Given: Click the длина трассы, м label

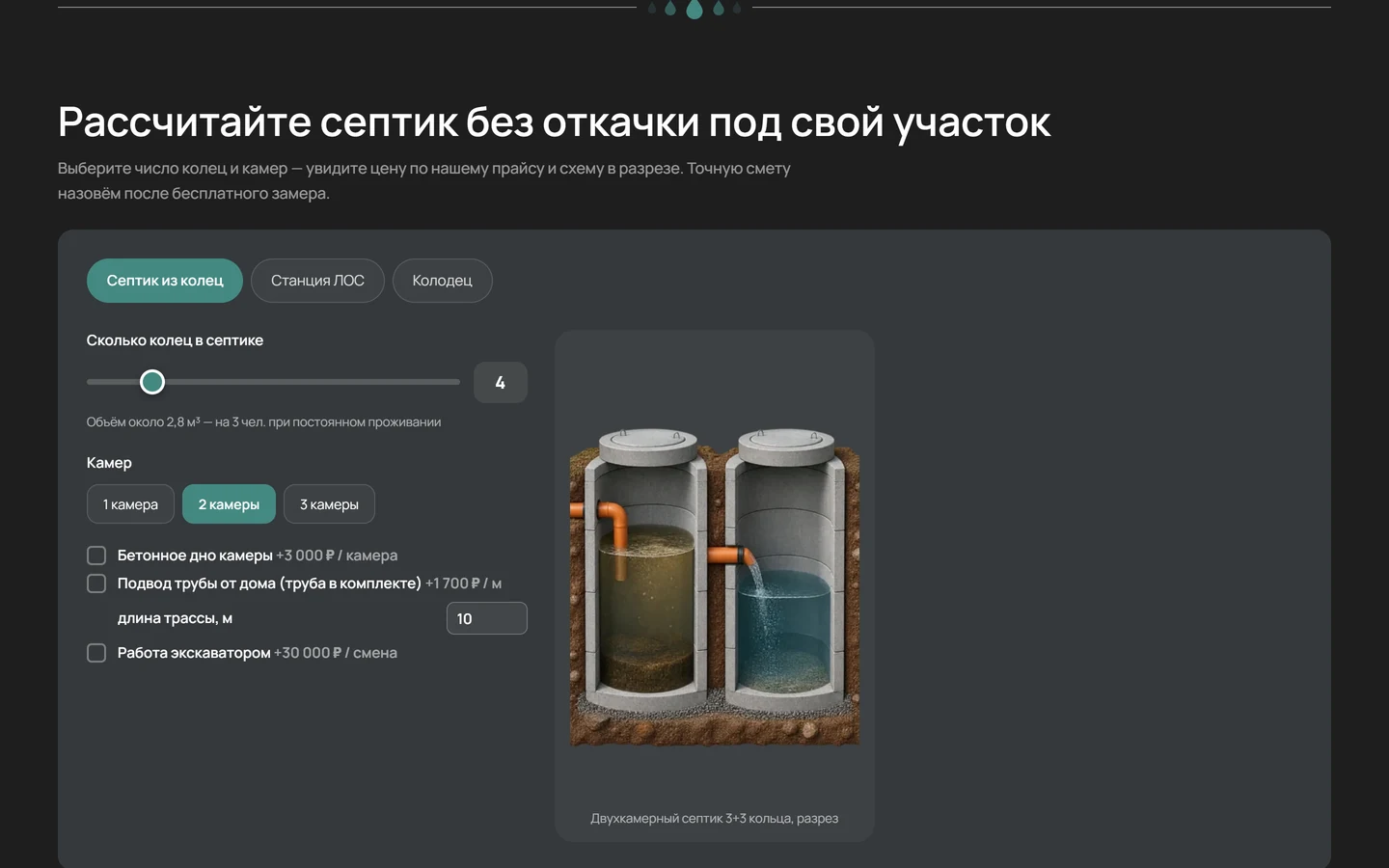Looking at the screenshot, I should [175, 618].
